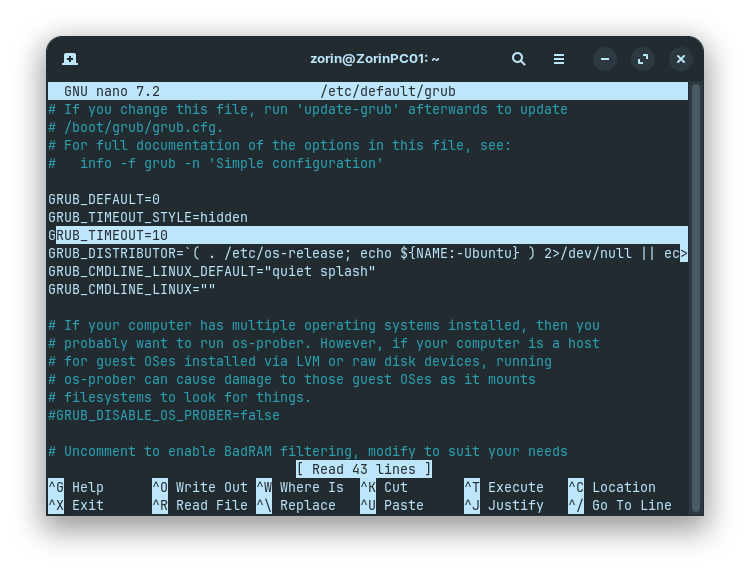The height and width of the screenshot is (572, 750).
Task: Click the ^R Read File shortcut
Action: click(x=200, y=506)
